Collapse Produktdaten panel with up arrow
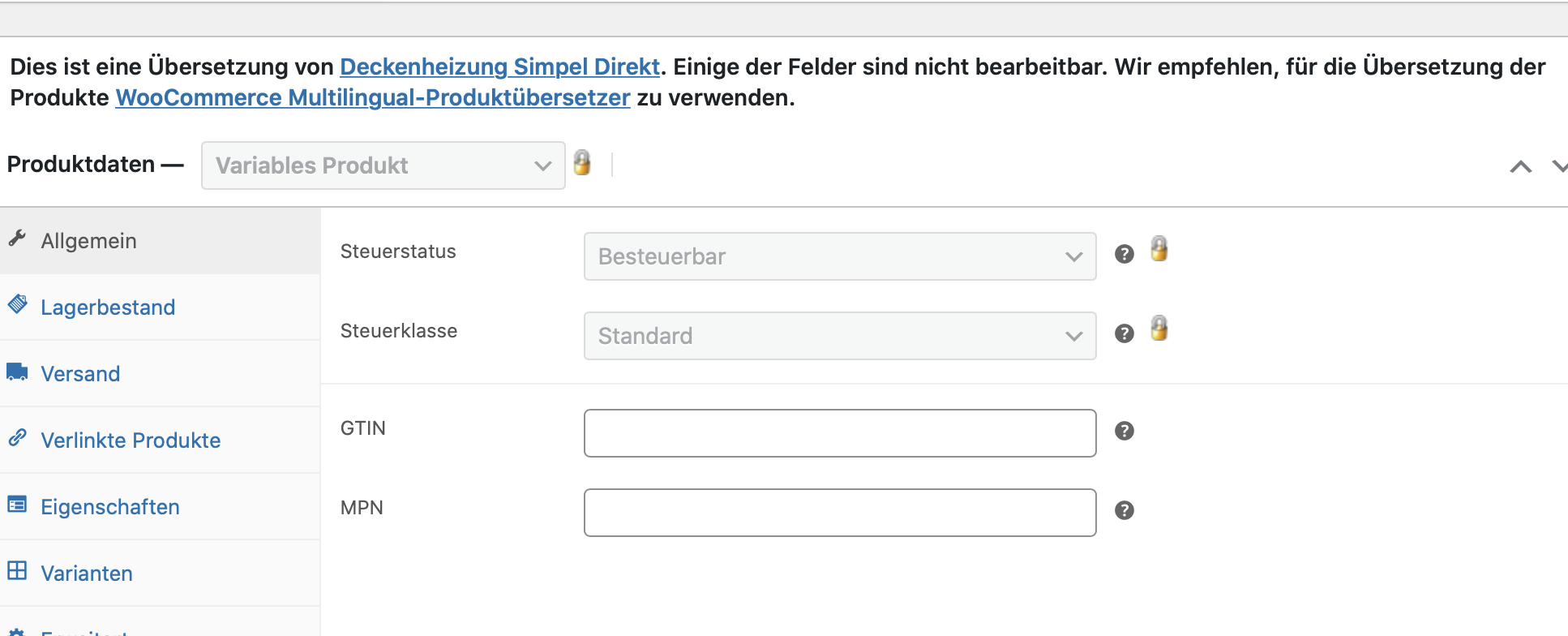 (x=1520, y=166)
